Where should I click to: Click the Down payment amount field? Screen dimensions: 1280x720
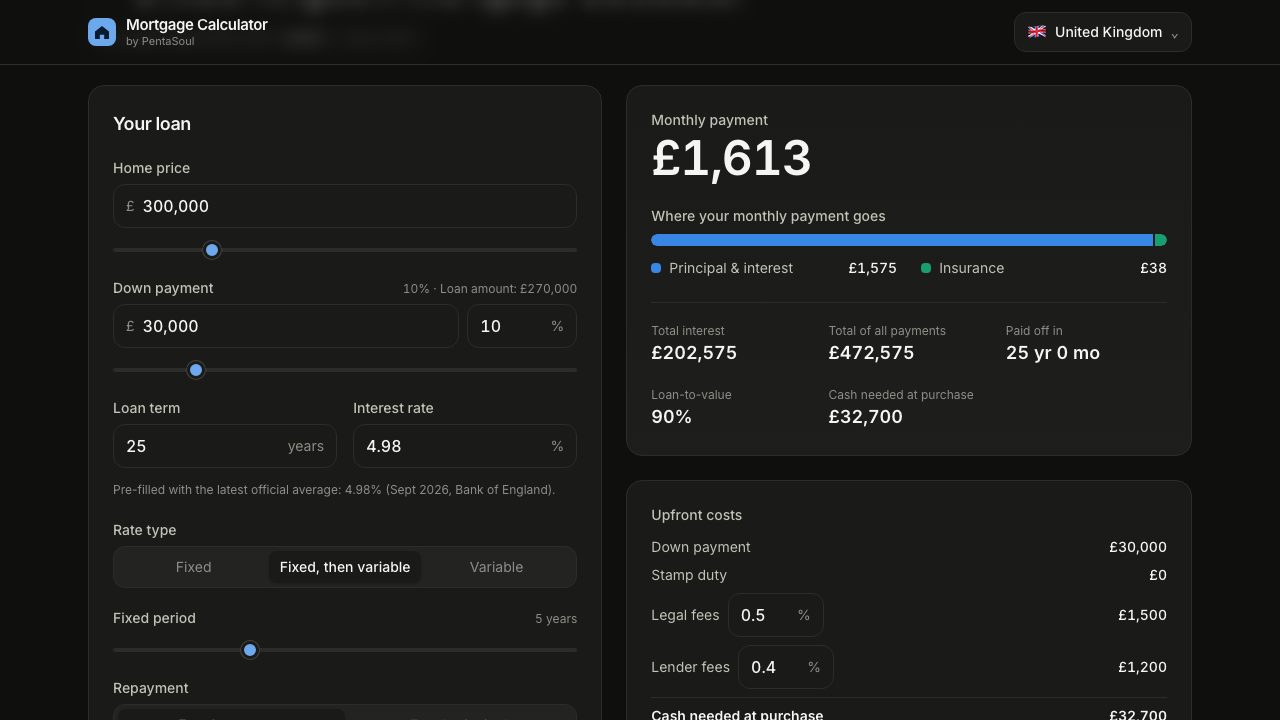tap(286, 326)
